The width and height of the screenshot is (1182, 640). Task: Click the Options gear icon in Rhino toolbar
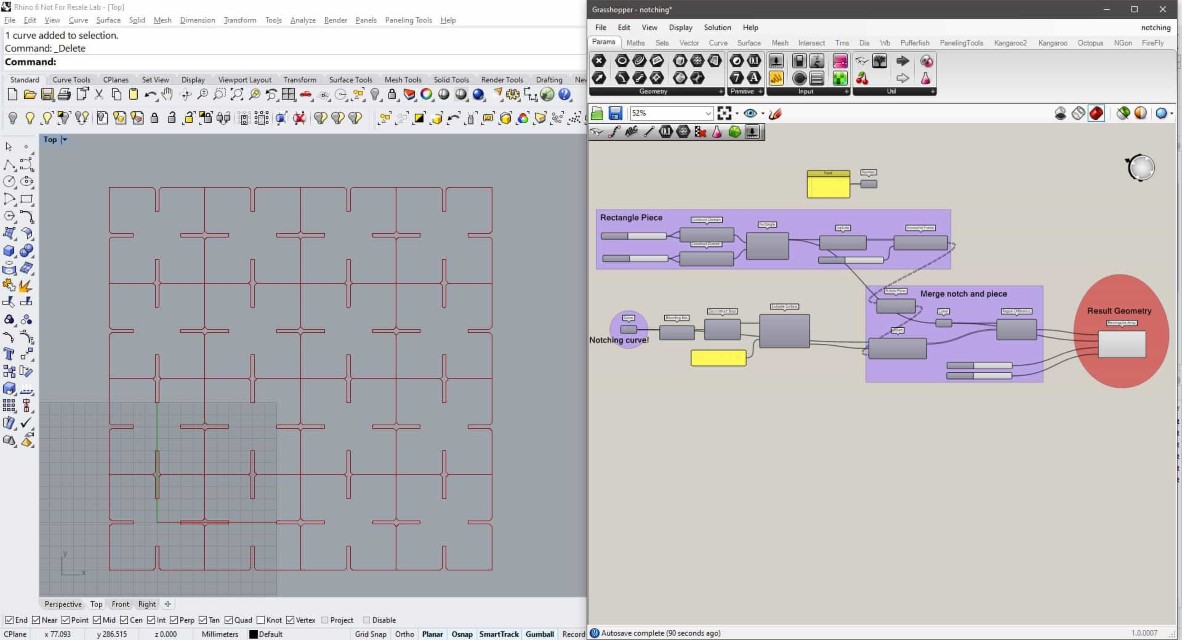(513, 94)
